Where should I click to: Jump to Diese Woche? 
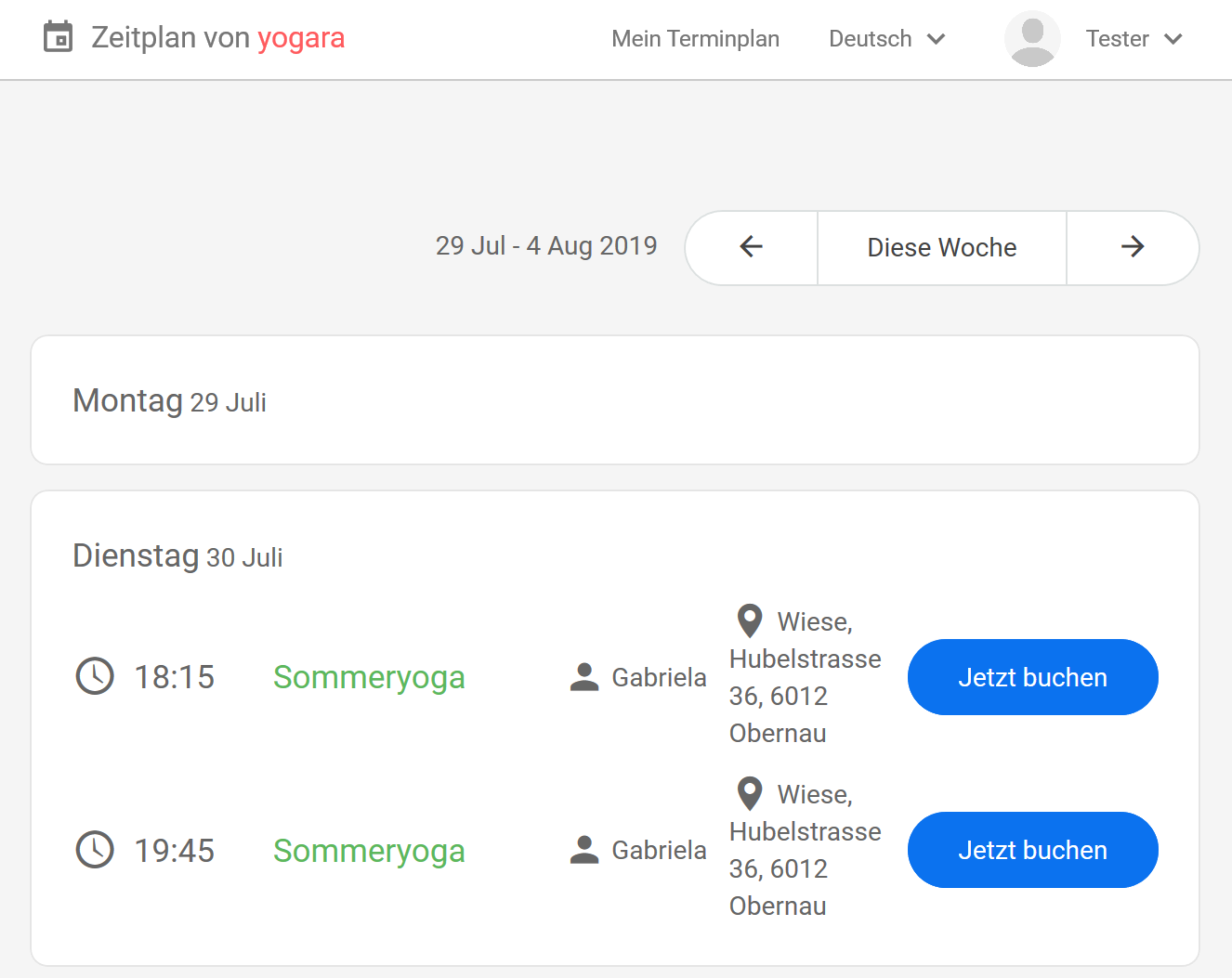click(x=942, y=247)
